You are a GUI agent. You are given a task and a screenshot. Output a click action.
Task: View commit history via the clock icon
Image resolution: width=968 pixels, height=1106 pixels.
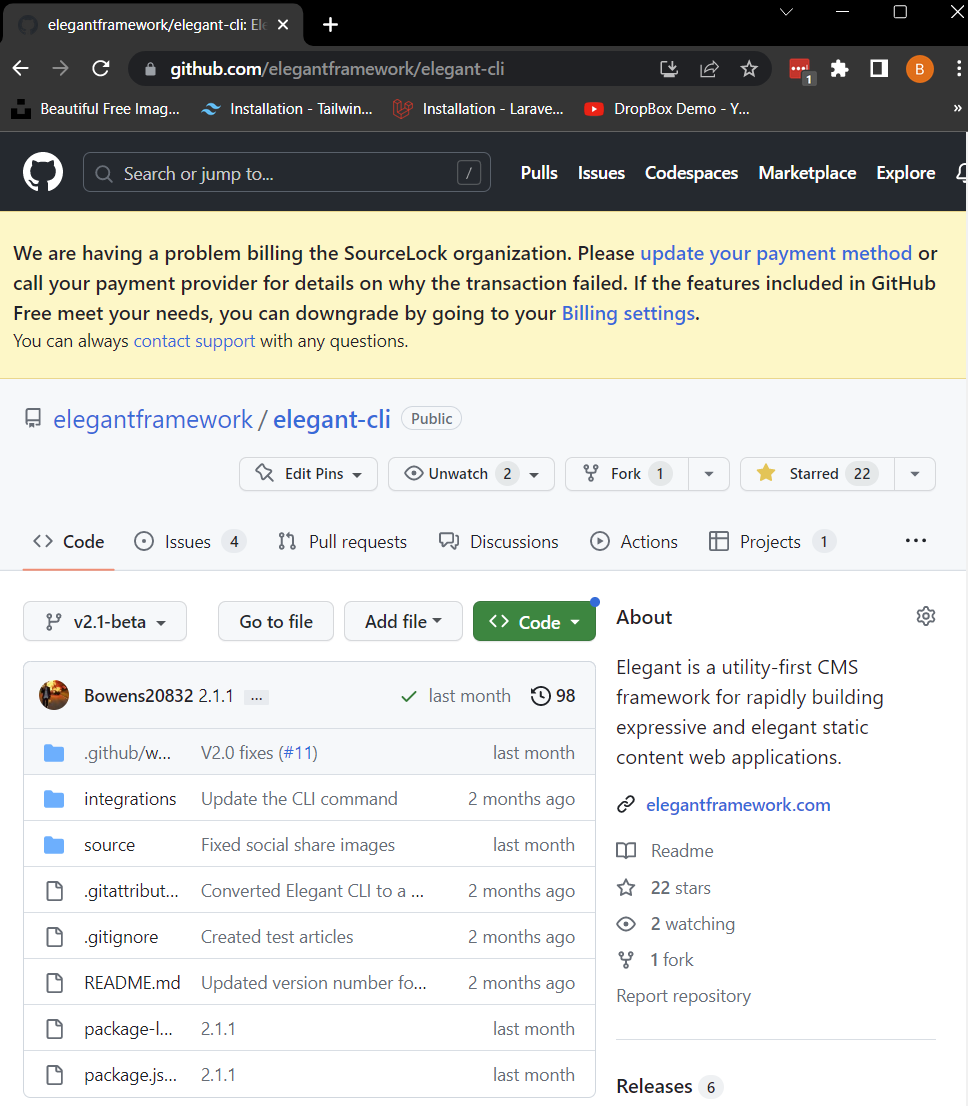[541, 695]
